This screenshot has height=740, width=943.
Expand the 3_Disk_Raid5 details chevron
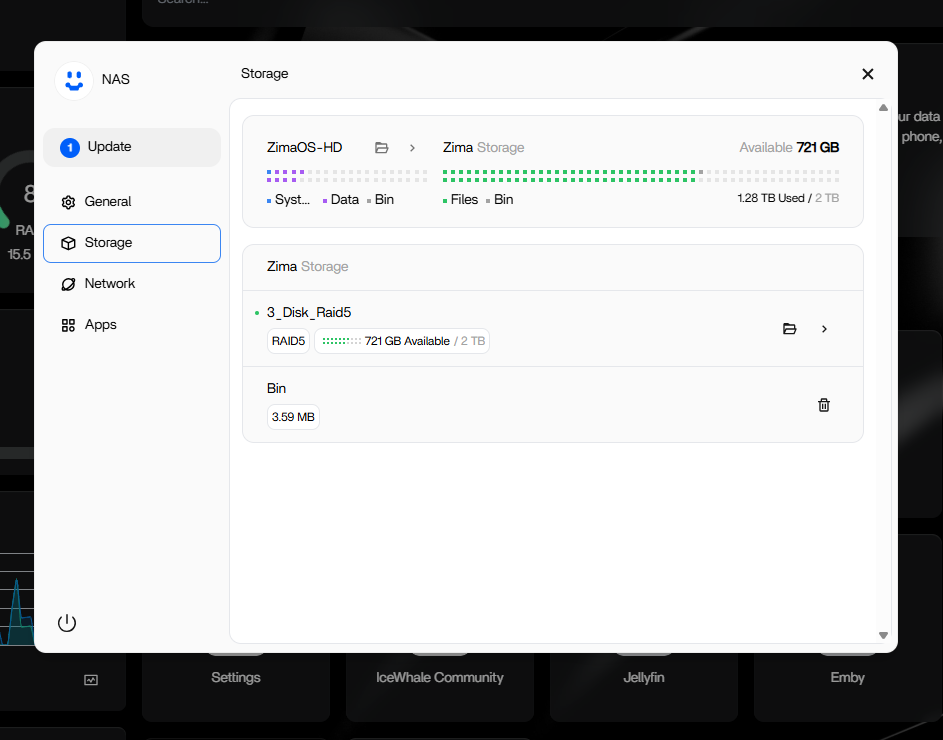[824, 329]
